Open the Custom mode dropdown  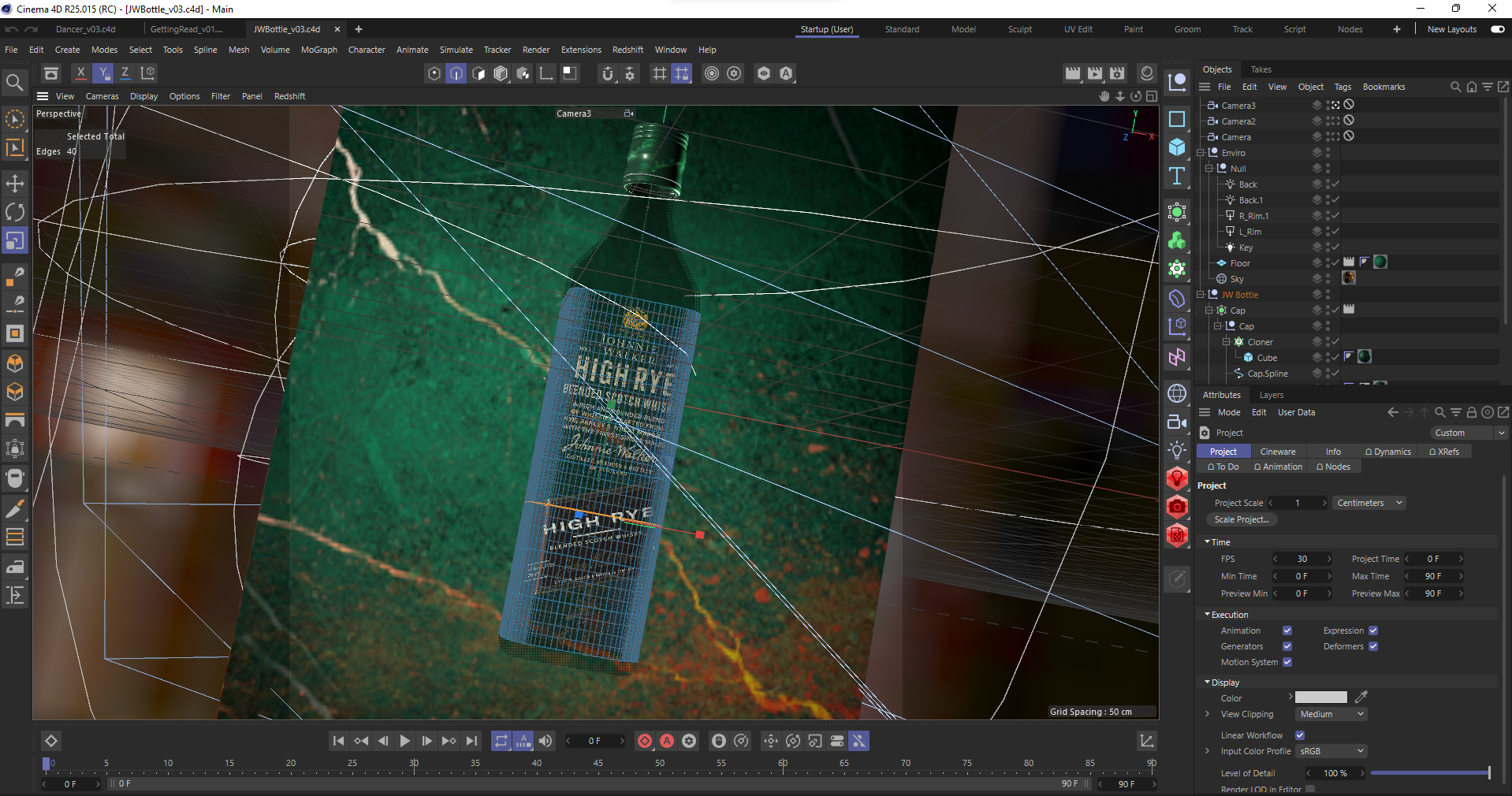(1468, 433)
